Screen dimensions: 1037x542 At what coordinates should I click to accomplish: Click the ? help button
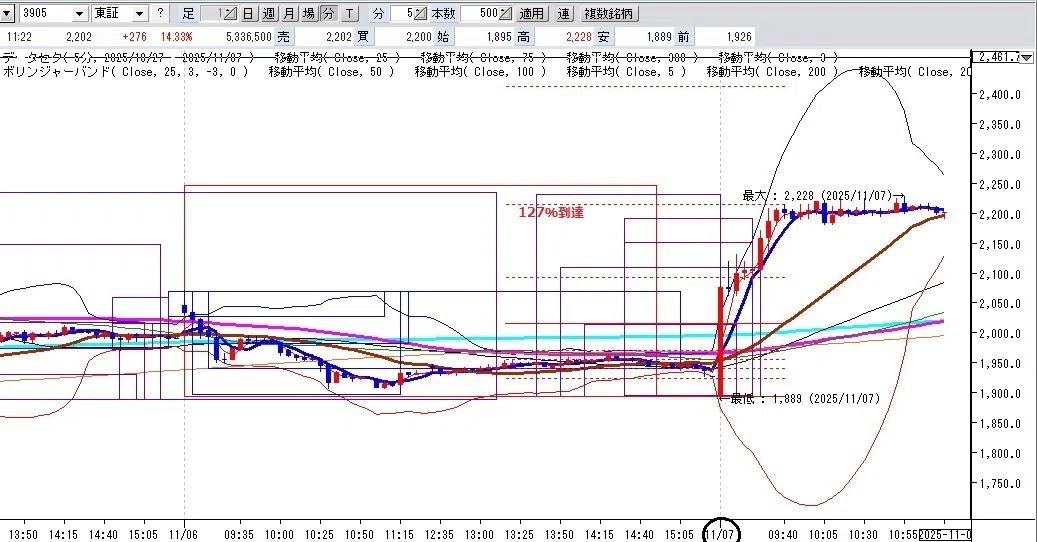point(160,13)
